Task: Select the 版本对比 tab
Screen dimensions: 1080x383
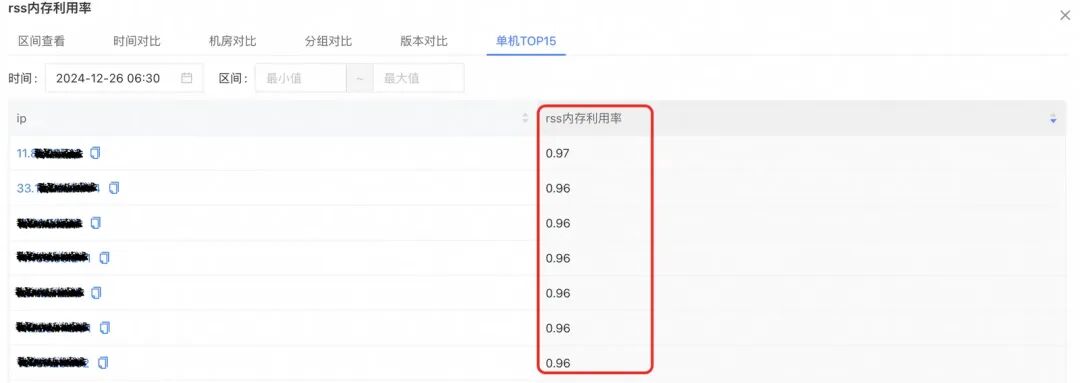Action: (x=424, y=41)
